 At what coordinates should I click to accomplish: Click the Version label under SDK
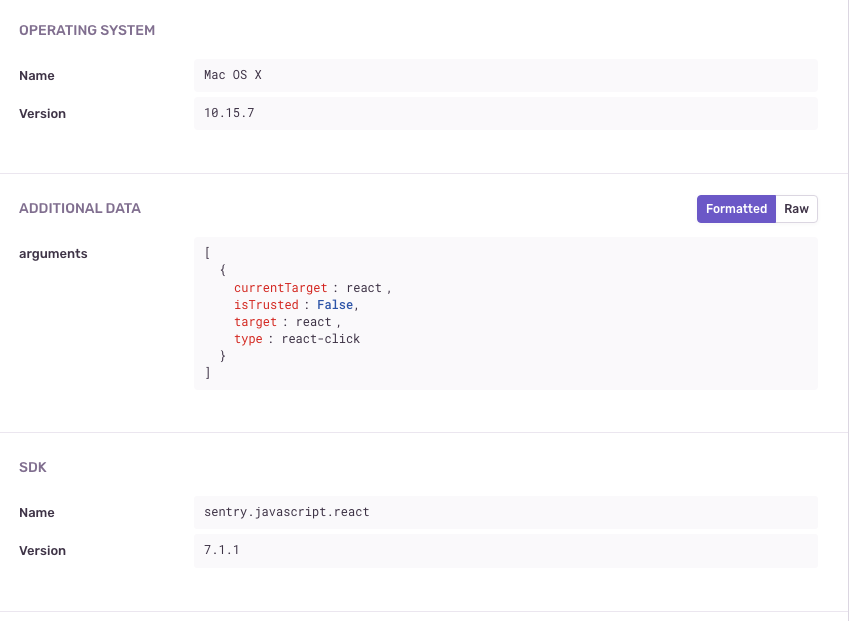pyautogui.click(x=42, y=551)
